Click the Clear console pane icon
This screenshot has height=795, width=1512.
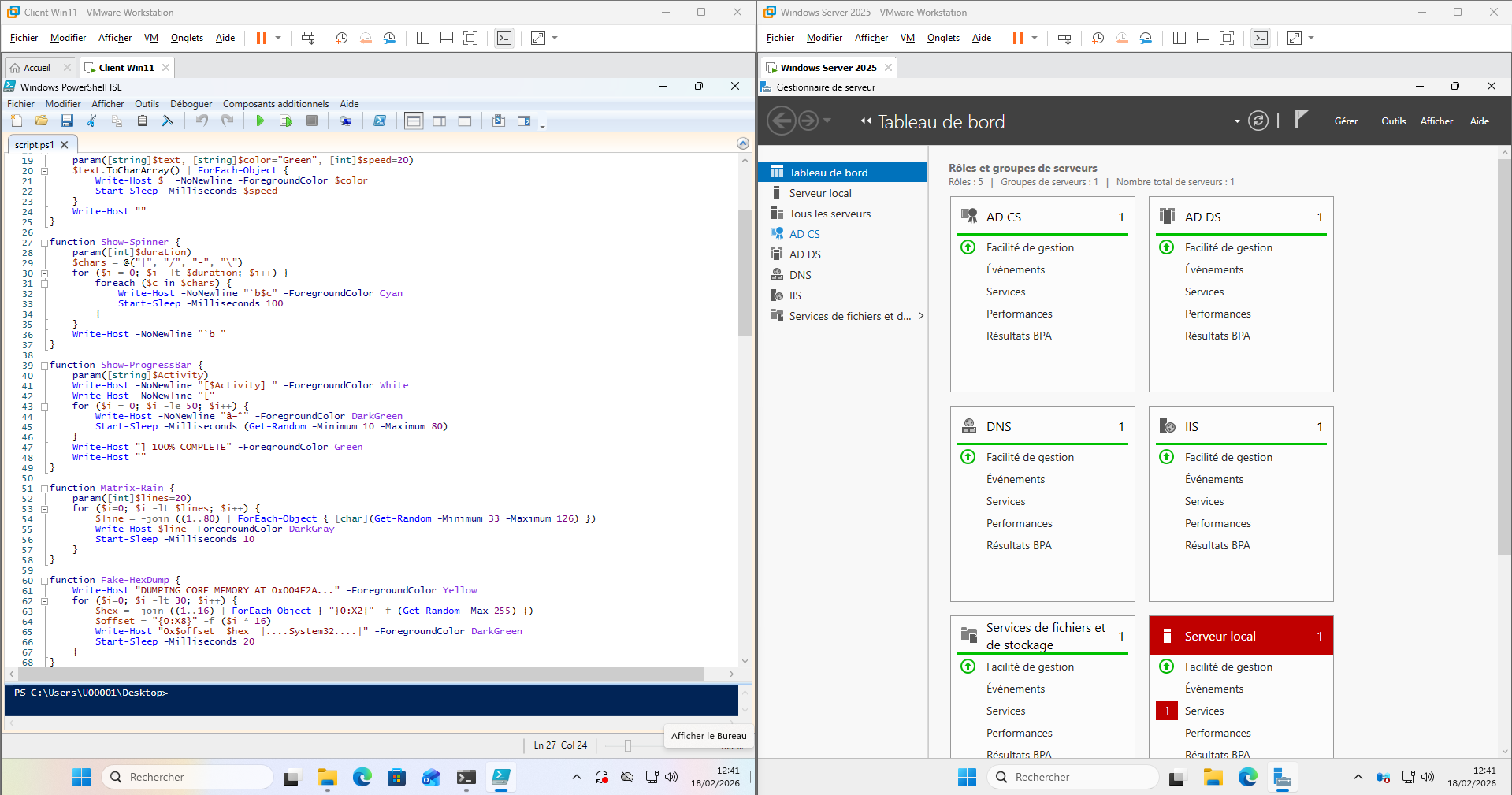point(167,121)
